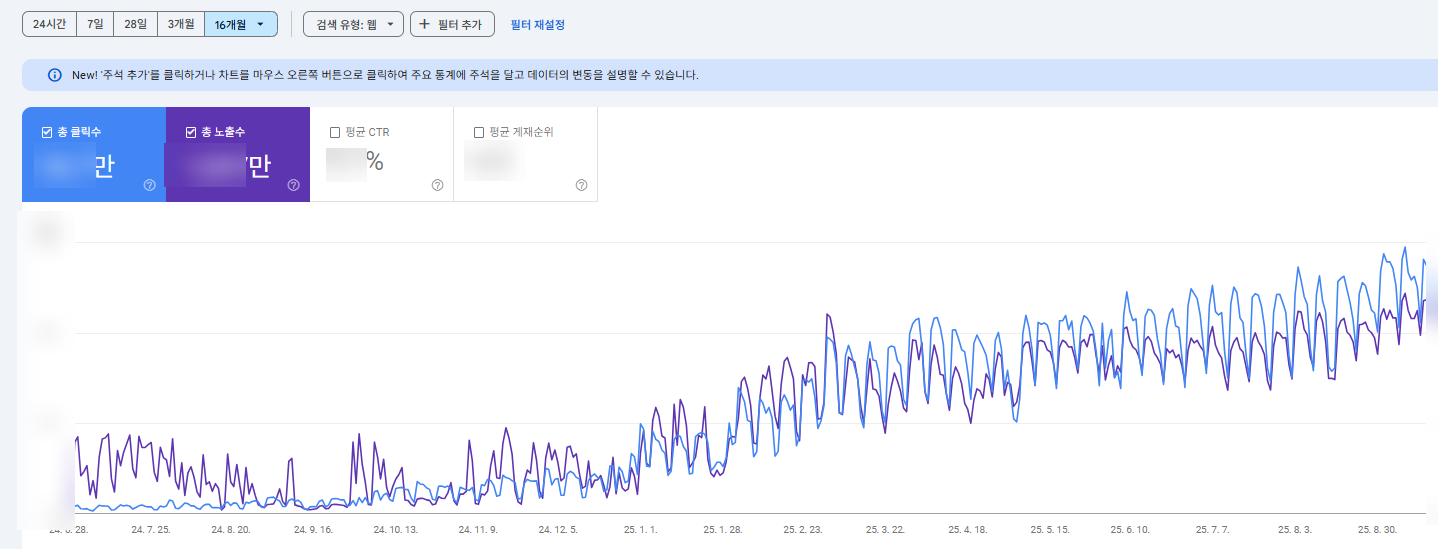Click the 24. 9. 16. date label on axis
This screenshot has height=549, width=1438.
click(312, 529)
